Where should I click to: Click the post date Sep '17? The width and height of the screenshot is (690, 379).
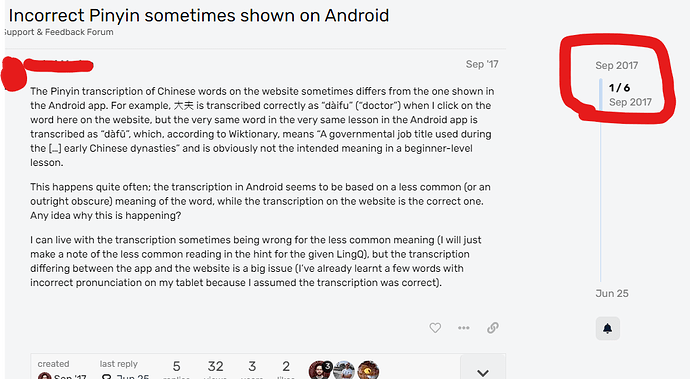click(482, 64)
